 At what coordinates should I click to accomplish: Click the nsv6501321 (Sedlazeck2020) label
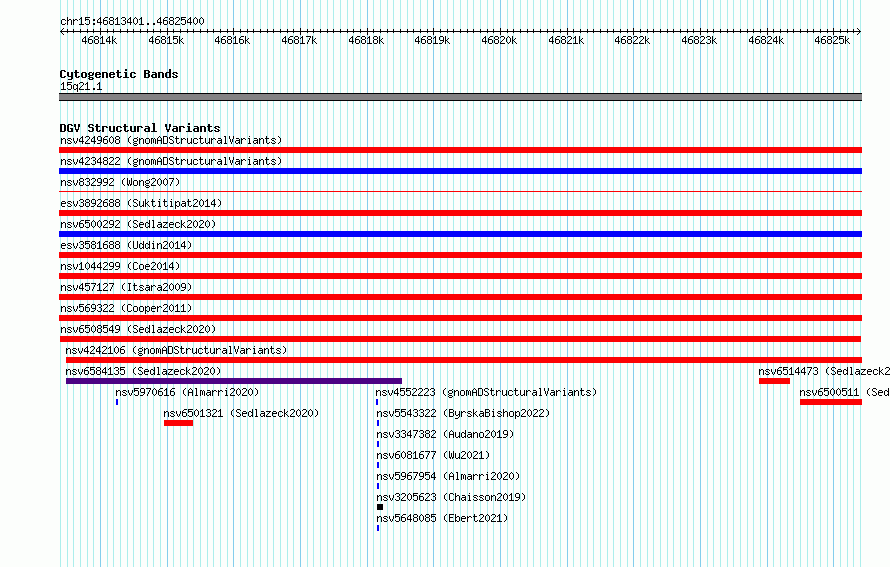pyautogui.click(x=241, y=413)
